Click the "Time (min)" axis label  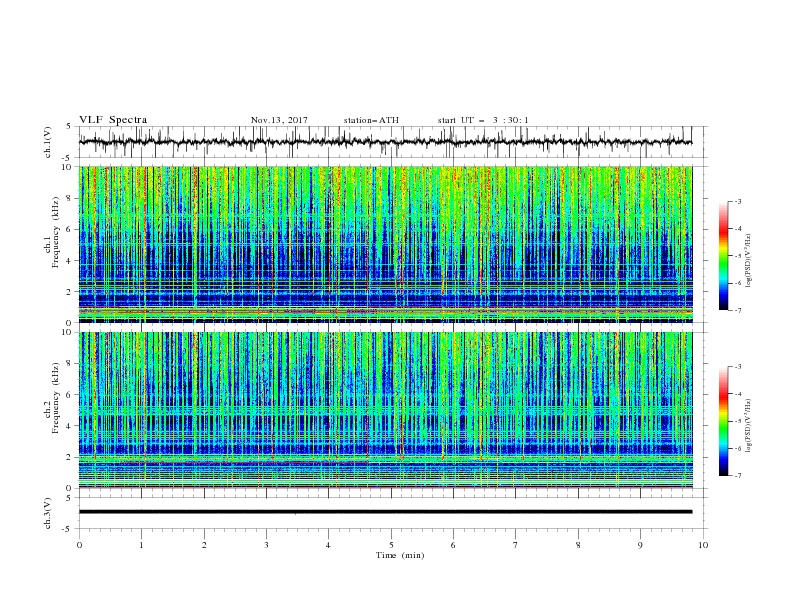pyautogui.click(x=400, y=555)
